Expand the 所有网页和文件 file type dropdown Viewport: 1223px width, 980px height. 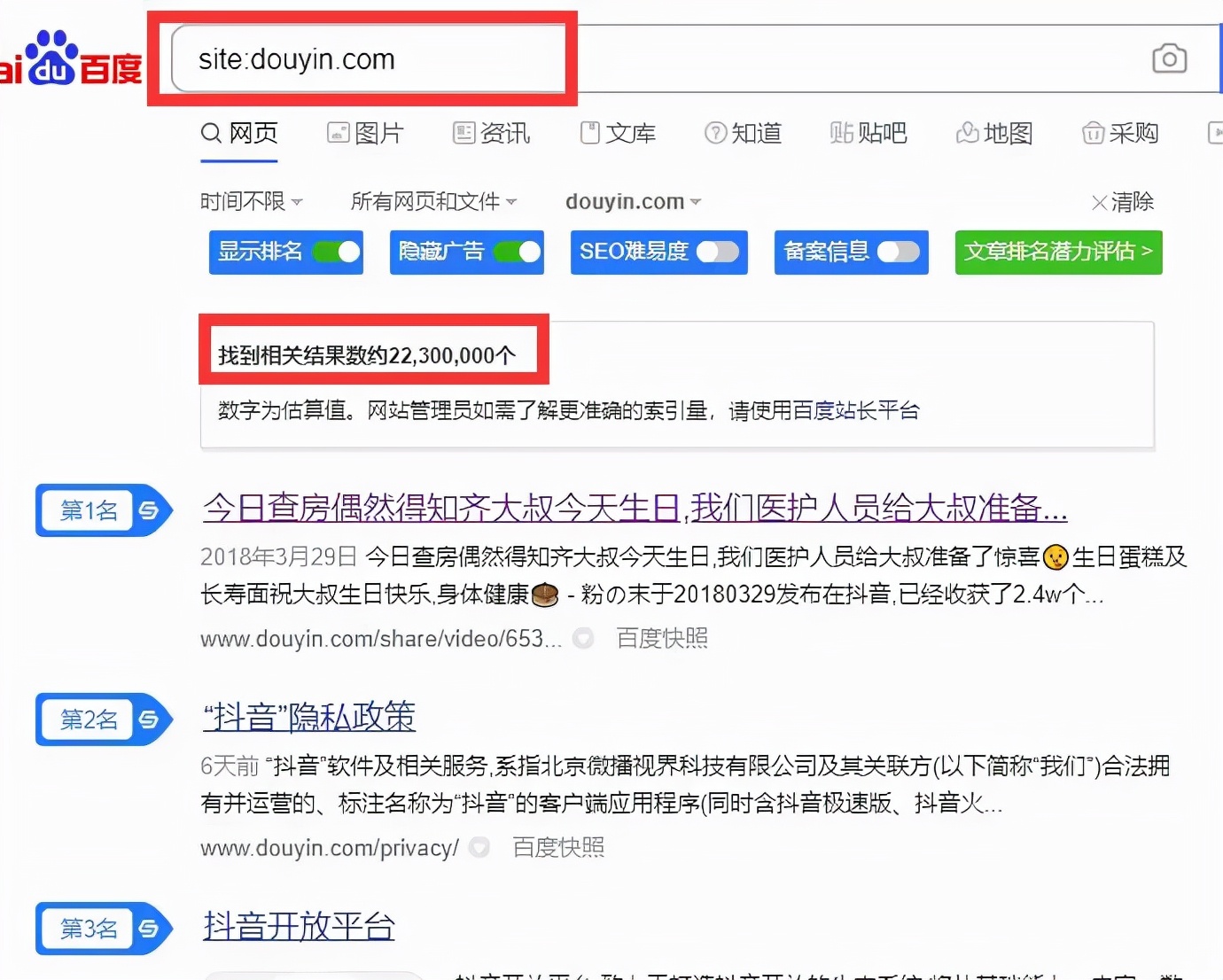coord(432,202)
